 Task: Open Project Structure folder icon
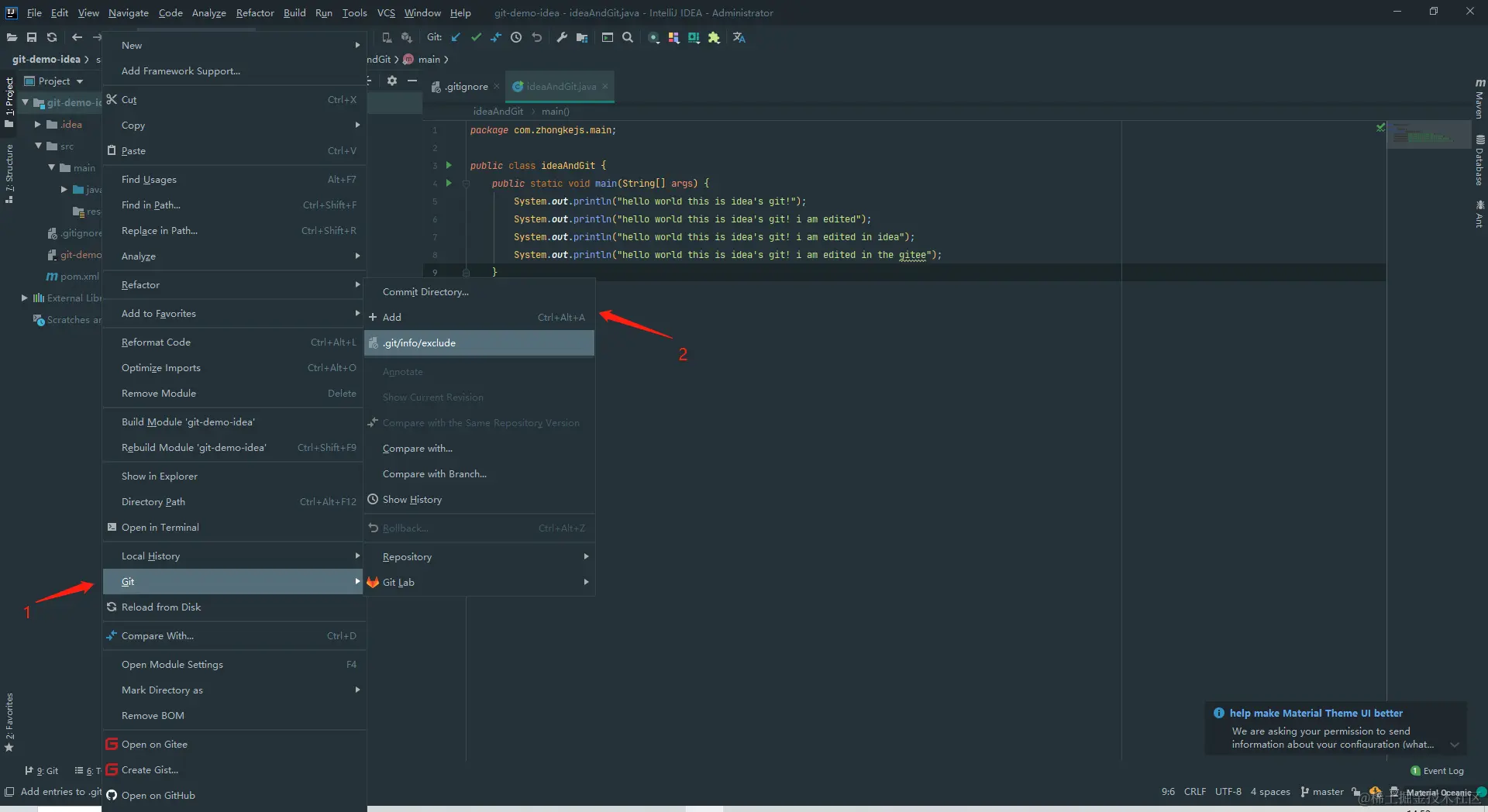tap(582, 37)
